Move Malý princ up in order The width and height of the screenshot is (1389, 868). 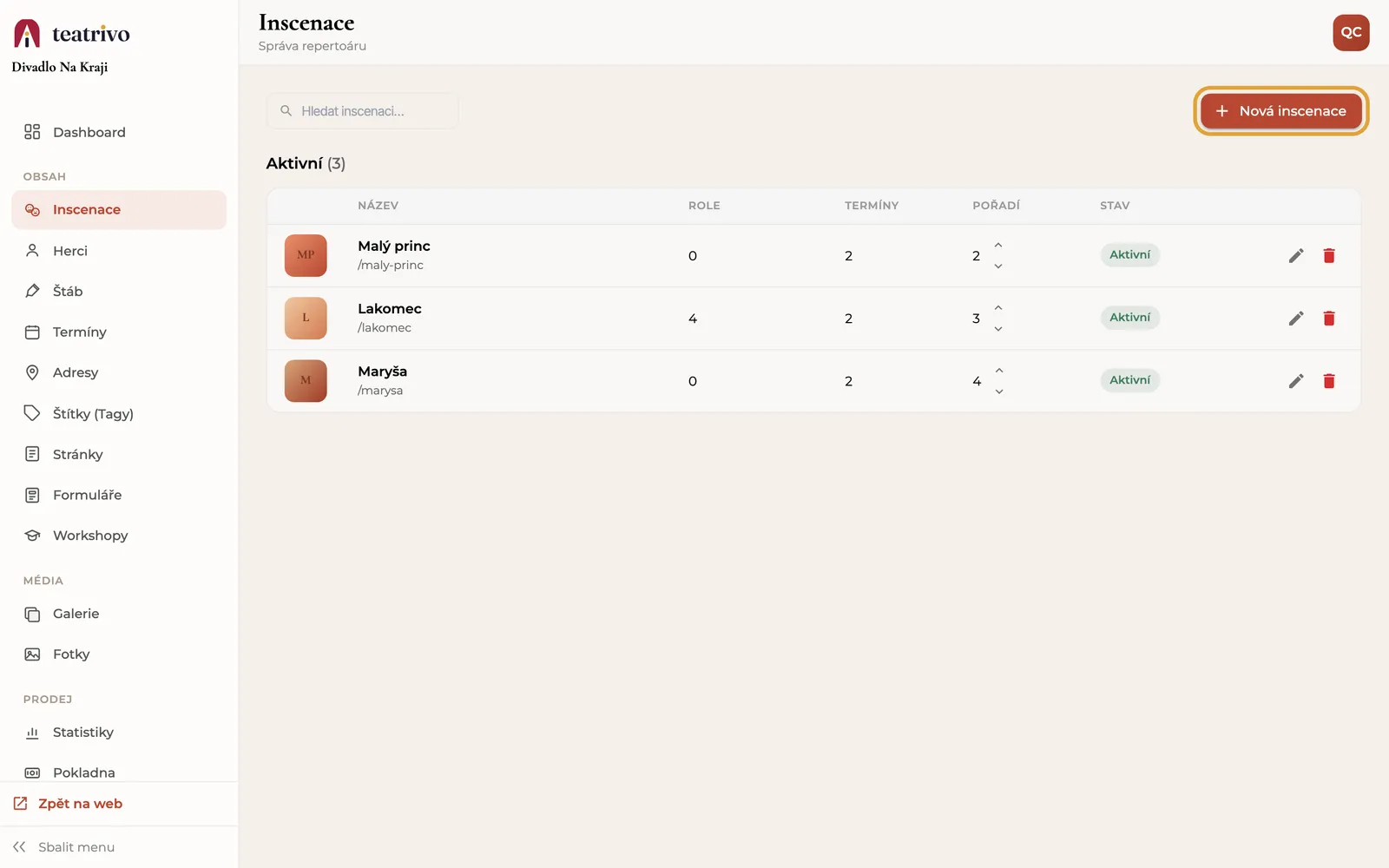(998, 246)
